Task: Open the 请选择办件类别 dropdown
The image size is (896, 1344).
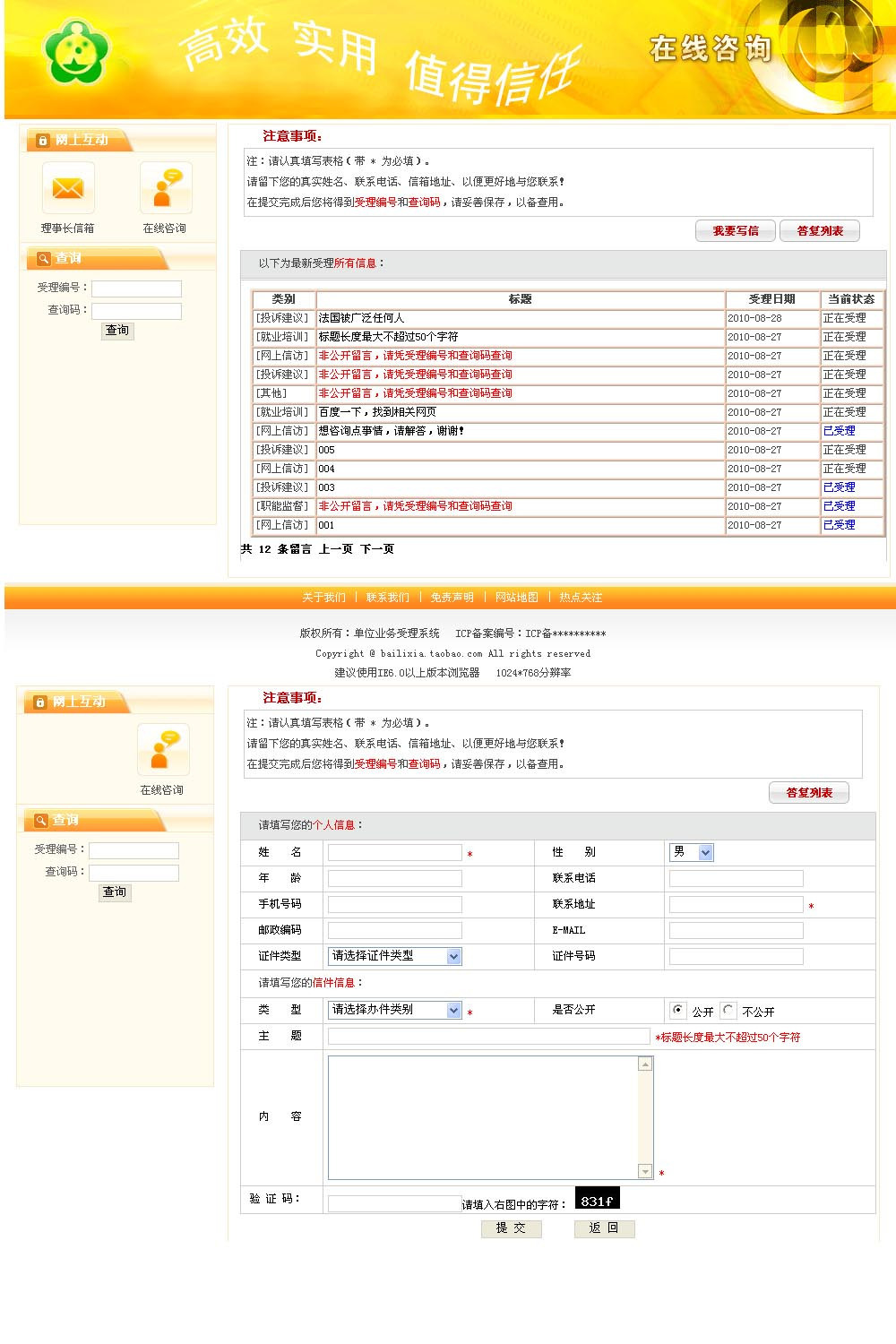Action: click(x=394, y=1010)
